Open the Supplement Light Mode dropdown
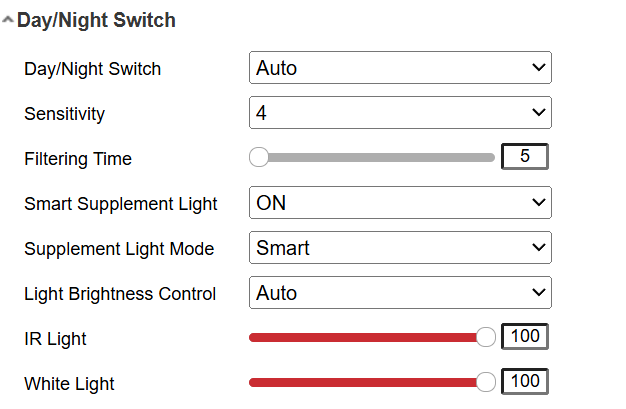 pos(400,248)
